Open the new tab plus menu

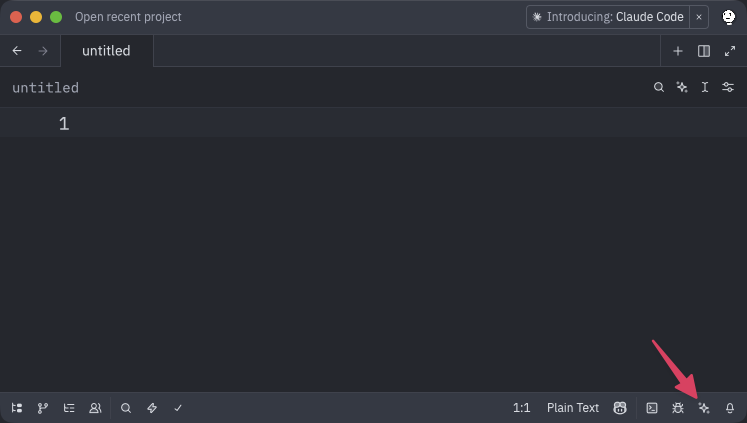click(x=678, y=51)
